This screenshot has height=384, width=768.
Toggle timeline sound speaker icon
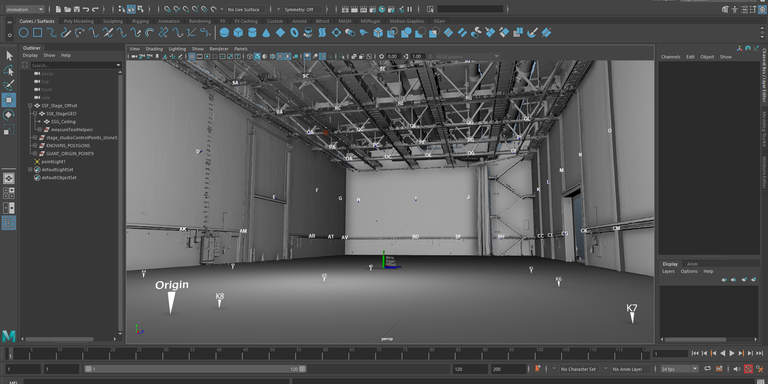738,369
